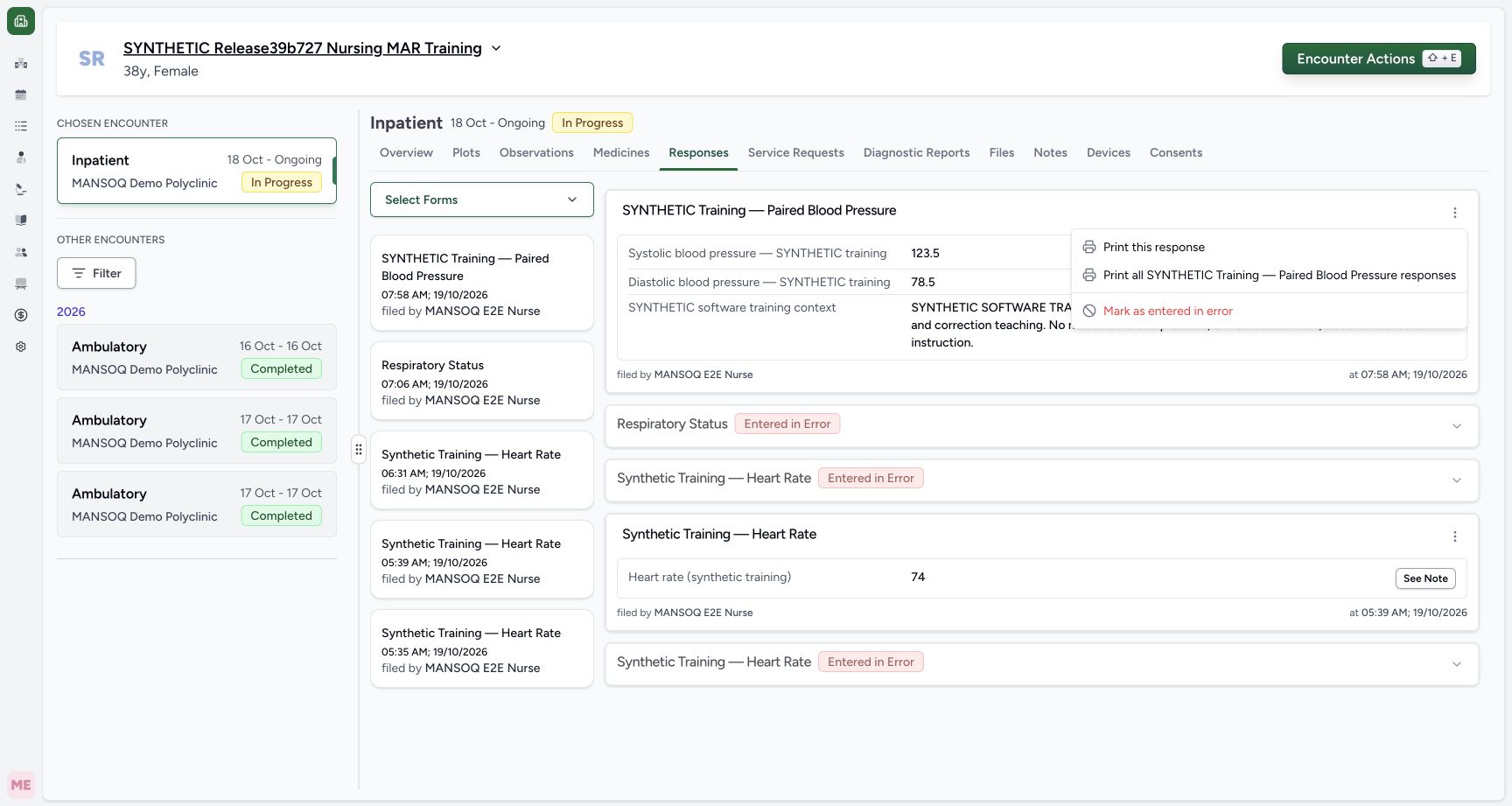Switch to the Consents tab
The height and width of the screenshot is (806, 1512).
point(1176,152)
